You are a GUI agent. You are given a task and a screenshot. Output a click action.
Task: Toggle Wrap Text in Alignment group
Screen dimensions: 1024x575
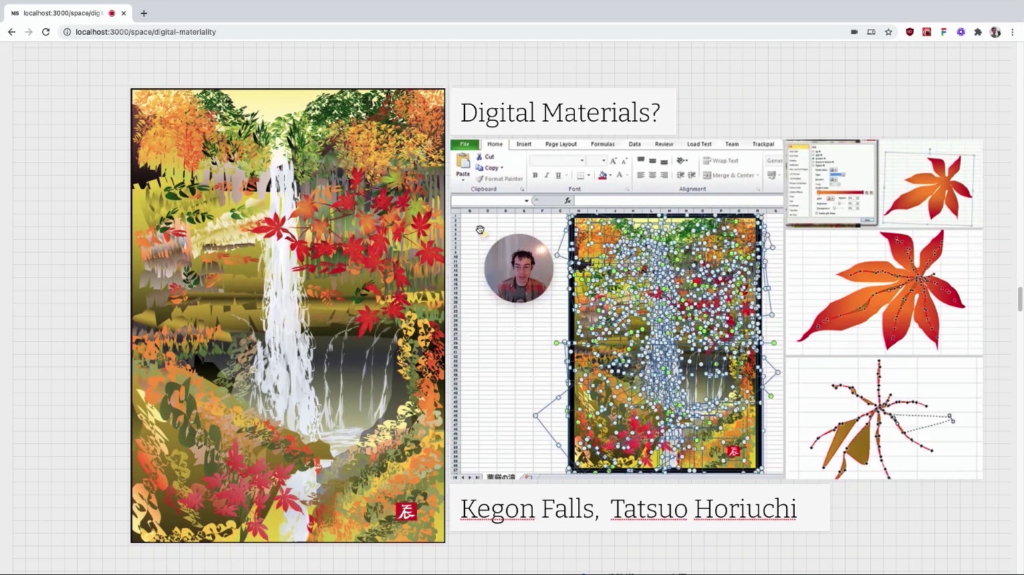(721, 161)
